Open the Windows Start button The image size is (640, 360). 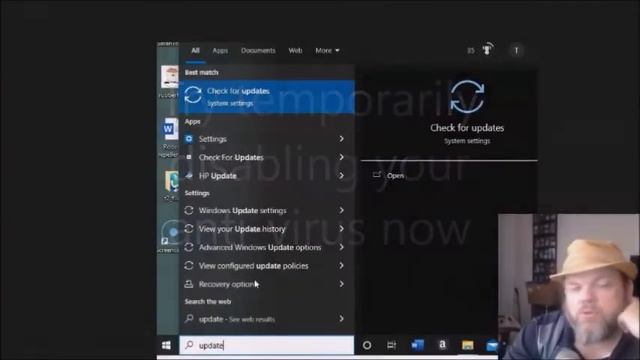(166, 345)
